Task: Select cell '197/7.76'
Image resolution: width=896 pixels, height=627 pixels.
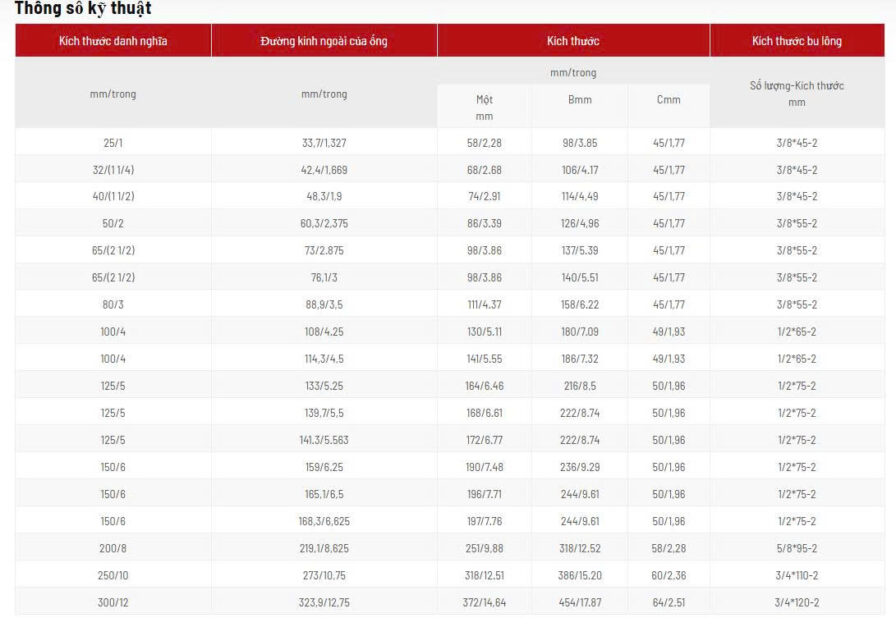Action: (x=484, y=521)
